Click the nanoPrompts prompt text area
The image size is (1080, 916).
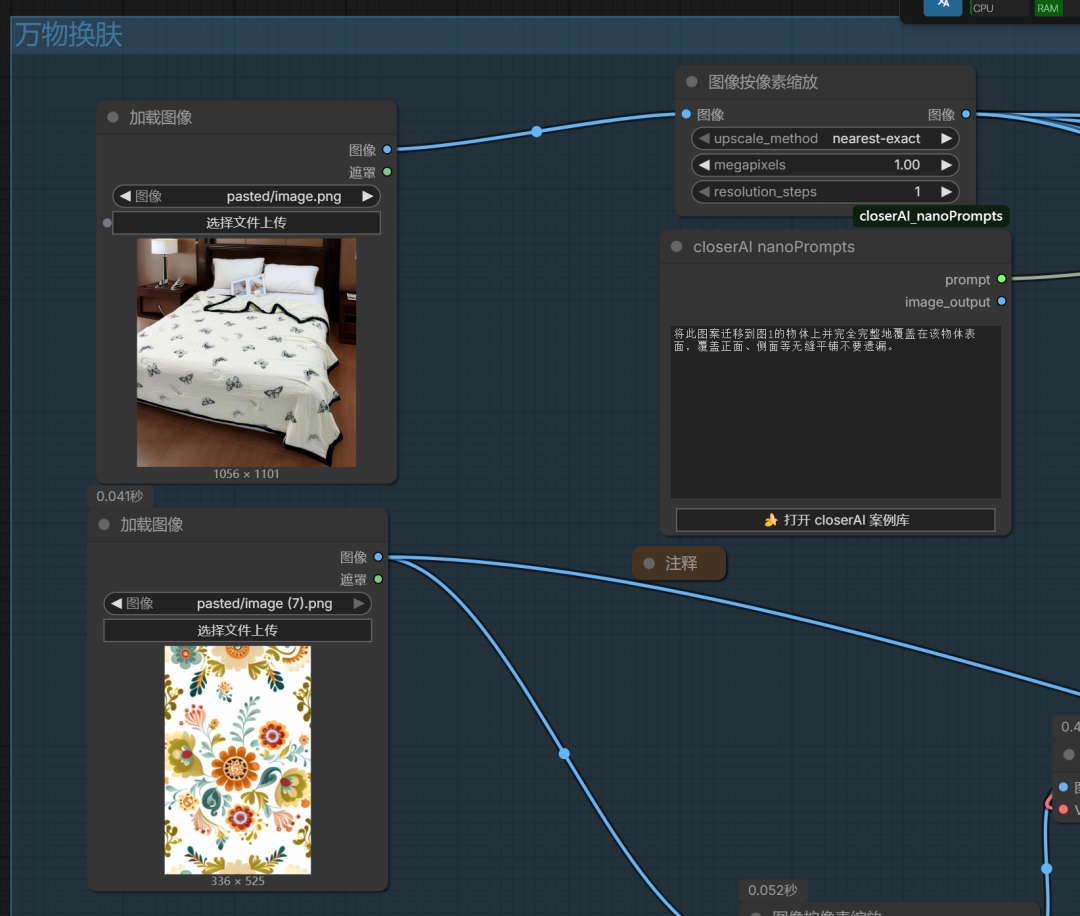[835, 411]
